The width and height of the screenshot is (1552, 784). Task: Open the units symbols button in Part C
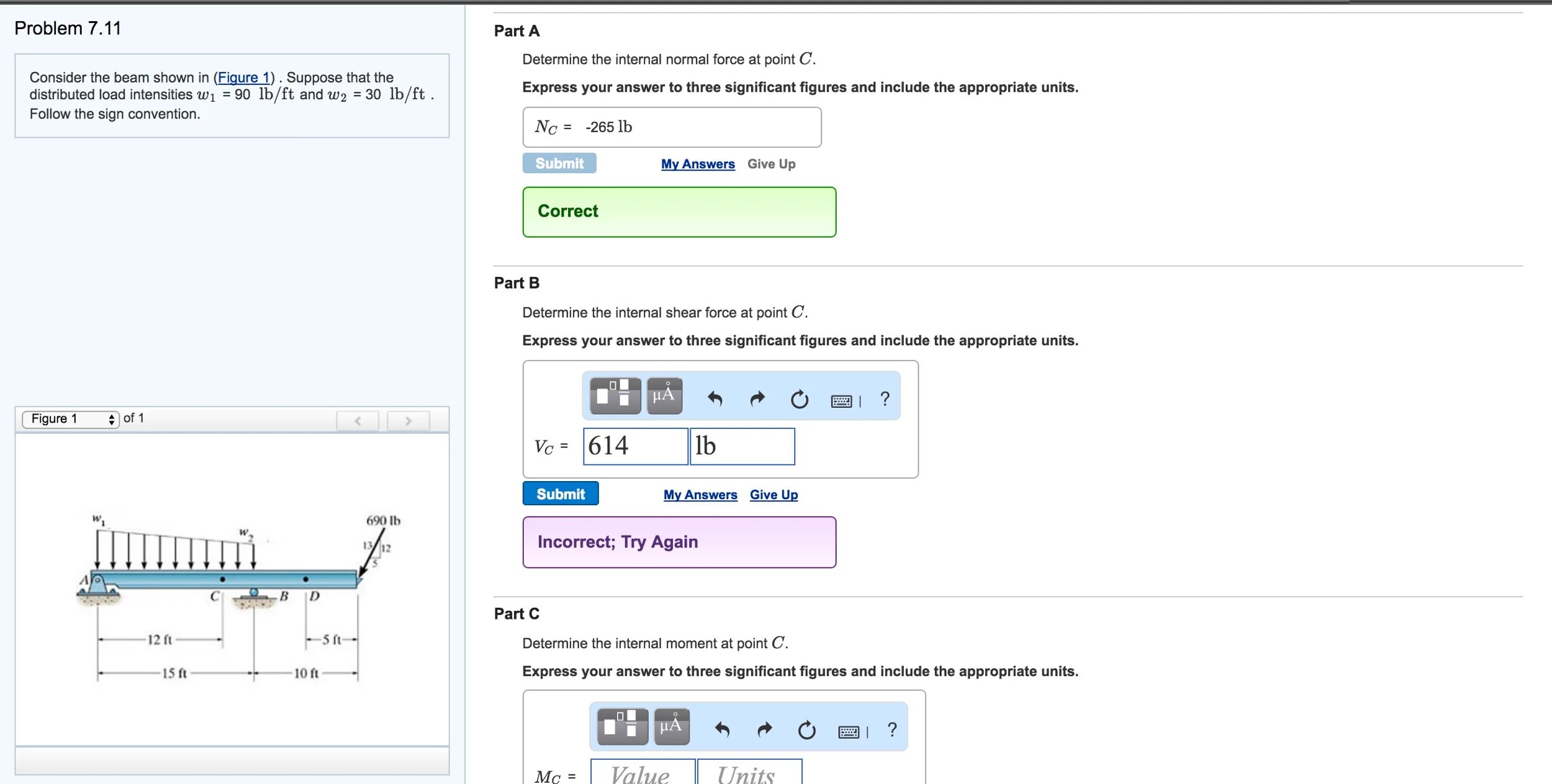pos(672,726)
